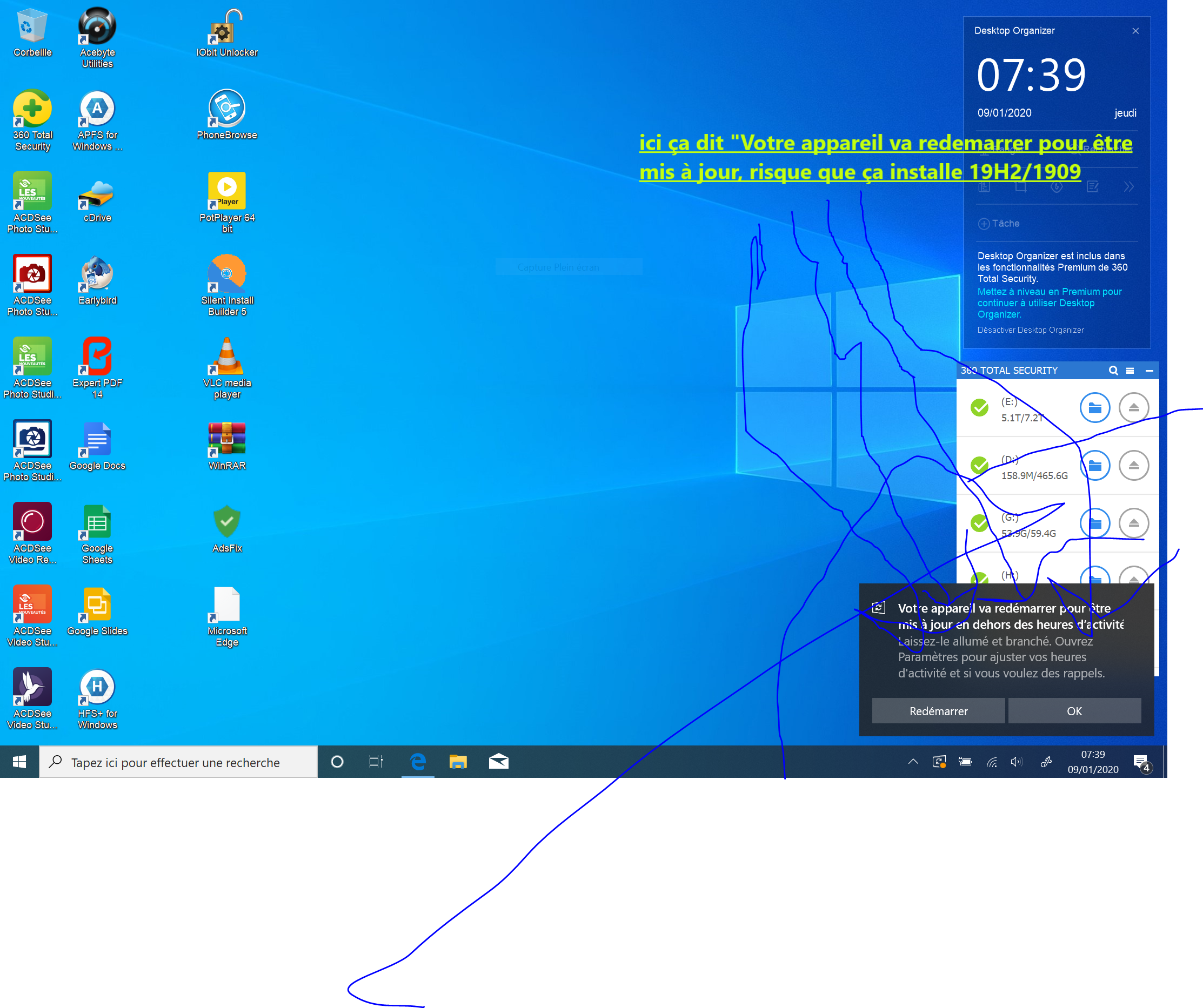Open Cortana from the taskbar
Image resolution: width=1203 pixels, height=1008 pixels.
[337, 762]
